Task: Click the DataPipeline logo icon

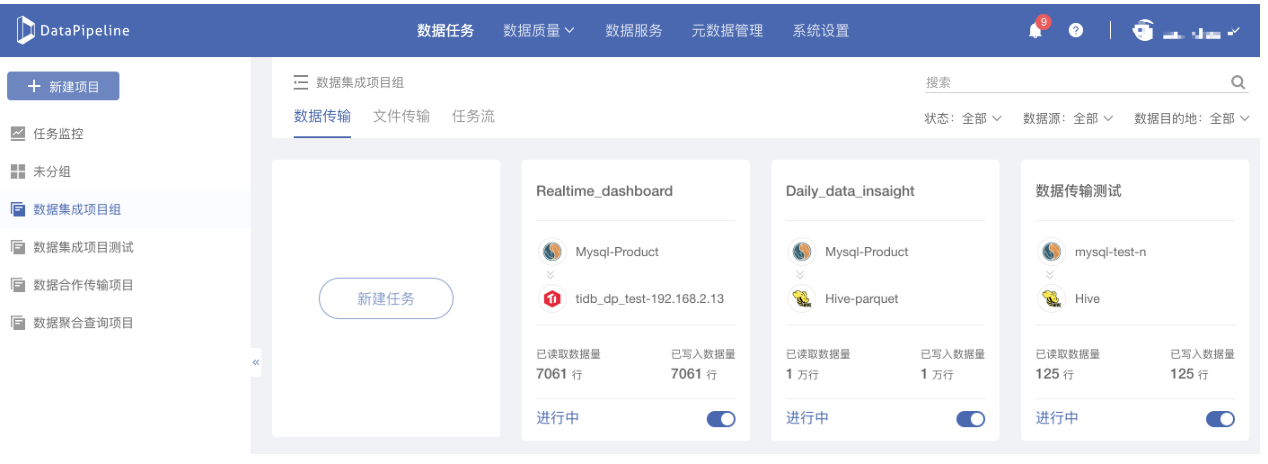Action: click(25, 30)
